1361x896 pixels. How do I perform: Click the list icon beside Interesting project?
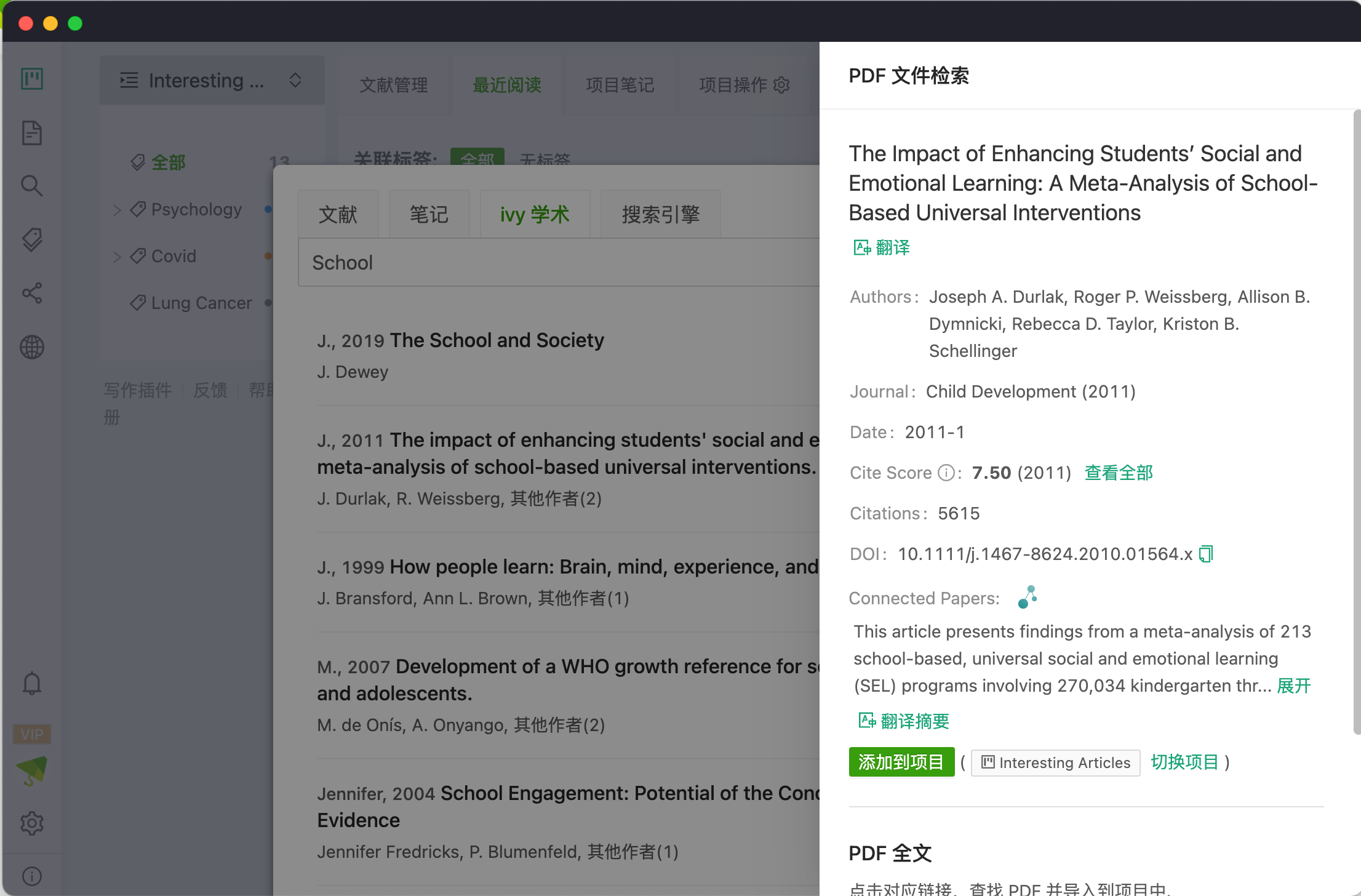tap(129, 80)
